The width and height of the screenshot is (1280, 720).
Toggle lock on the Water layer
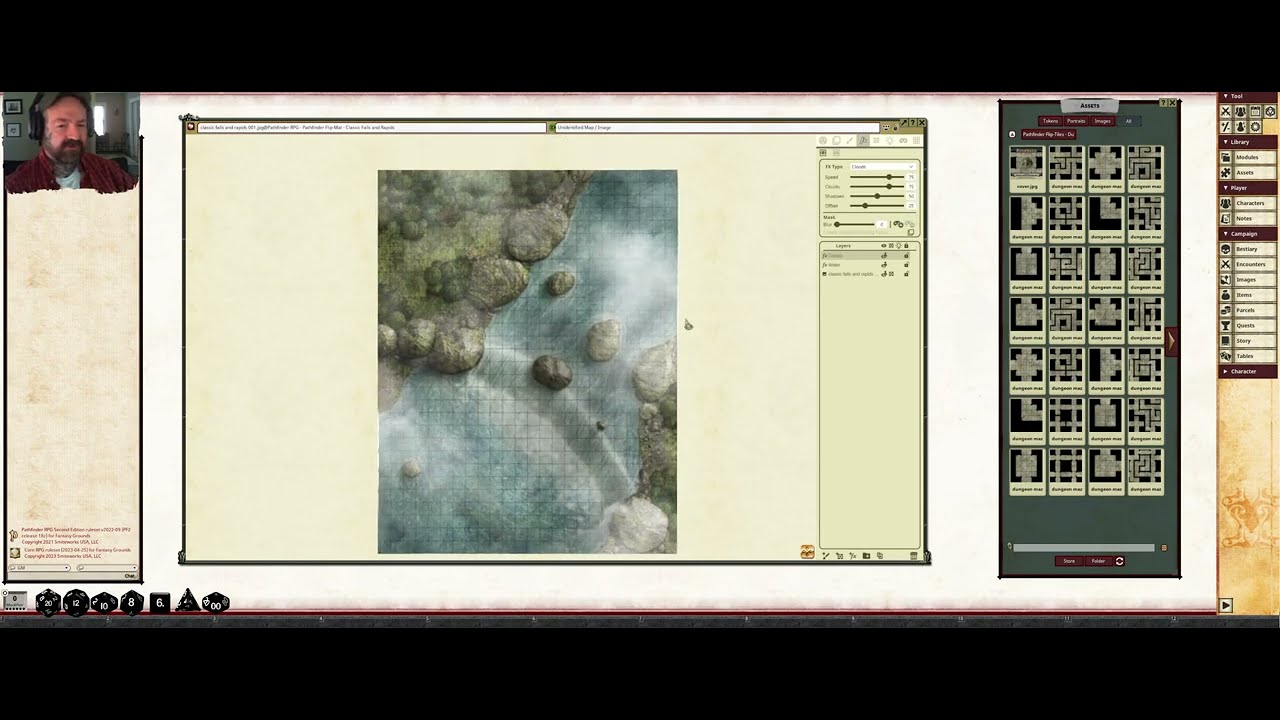click(906, 264)
